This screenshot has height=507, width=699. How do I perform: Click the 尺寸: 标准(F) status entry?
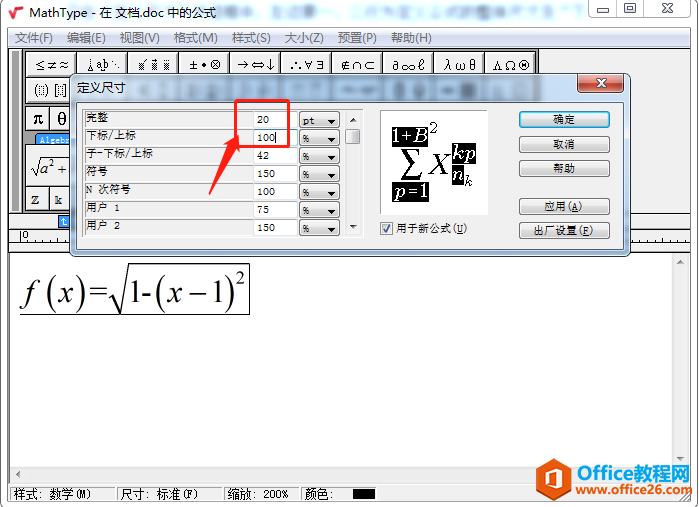coord(170,494)
